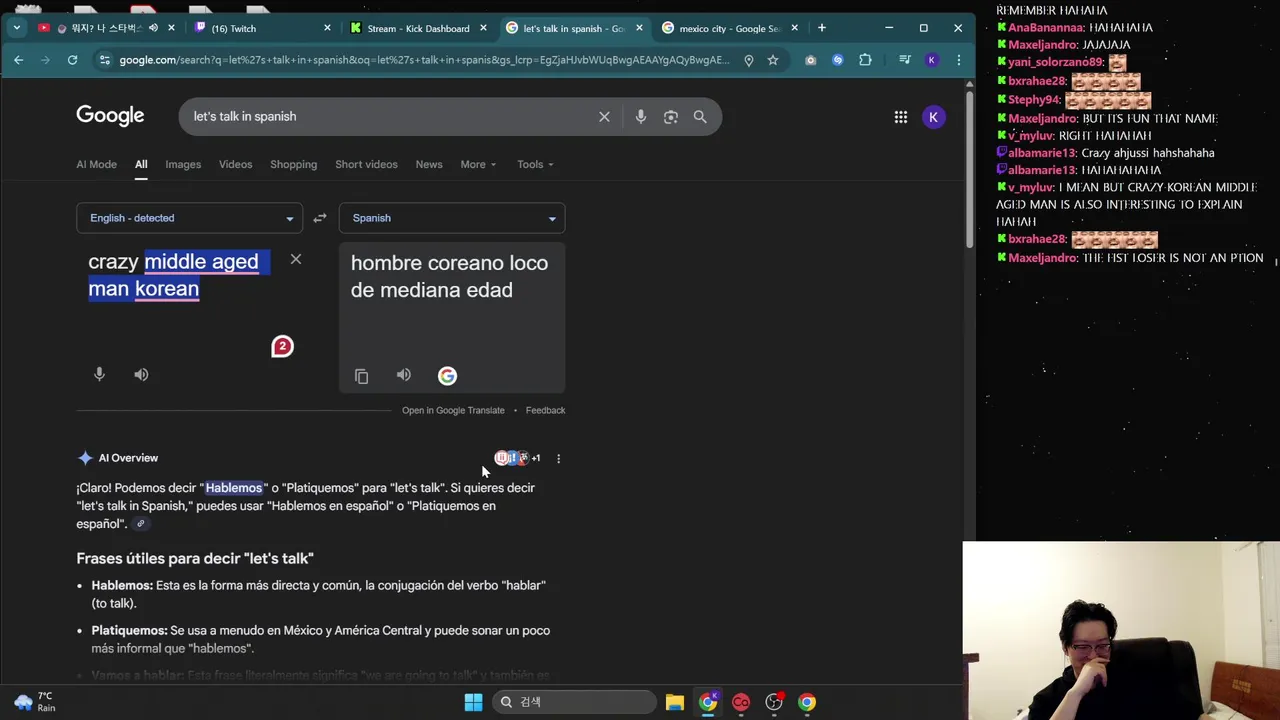This screenshot has height=720, width=1280.
Task: Switch to mexico city Google Search tab
Action: click(730, 28)
